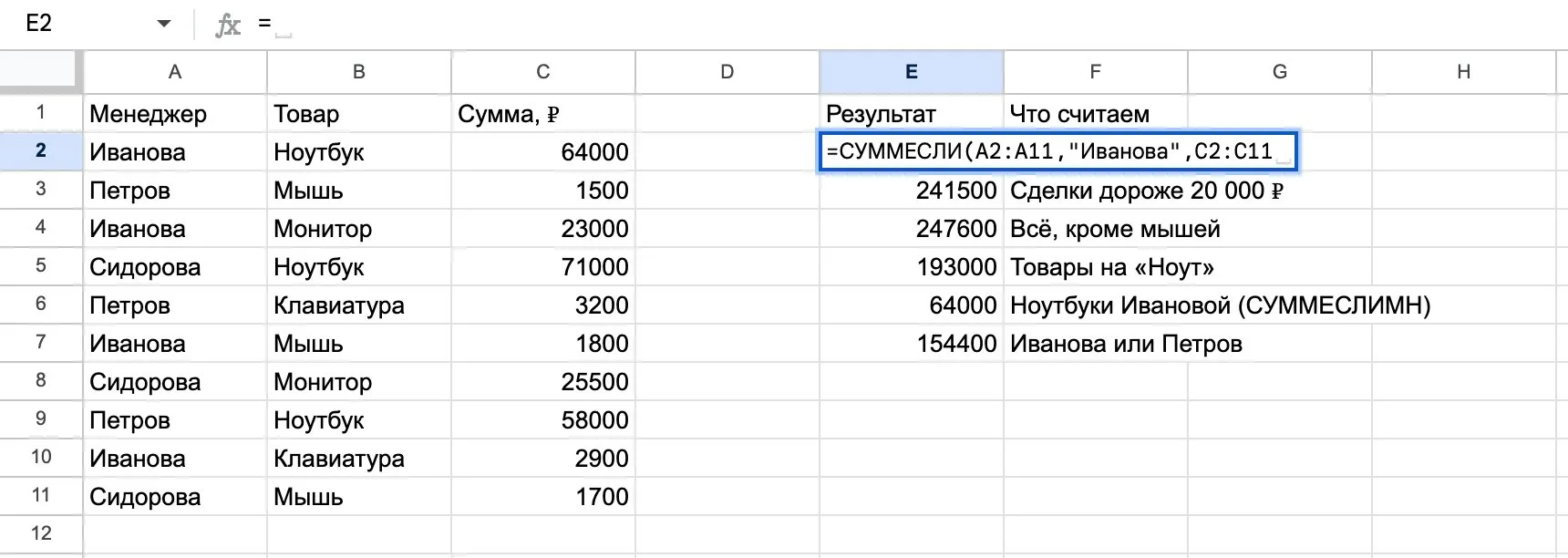Select column F header
The image size is (1568, 558).
point(1096,72)
